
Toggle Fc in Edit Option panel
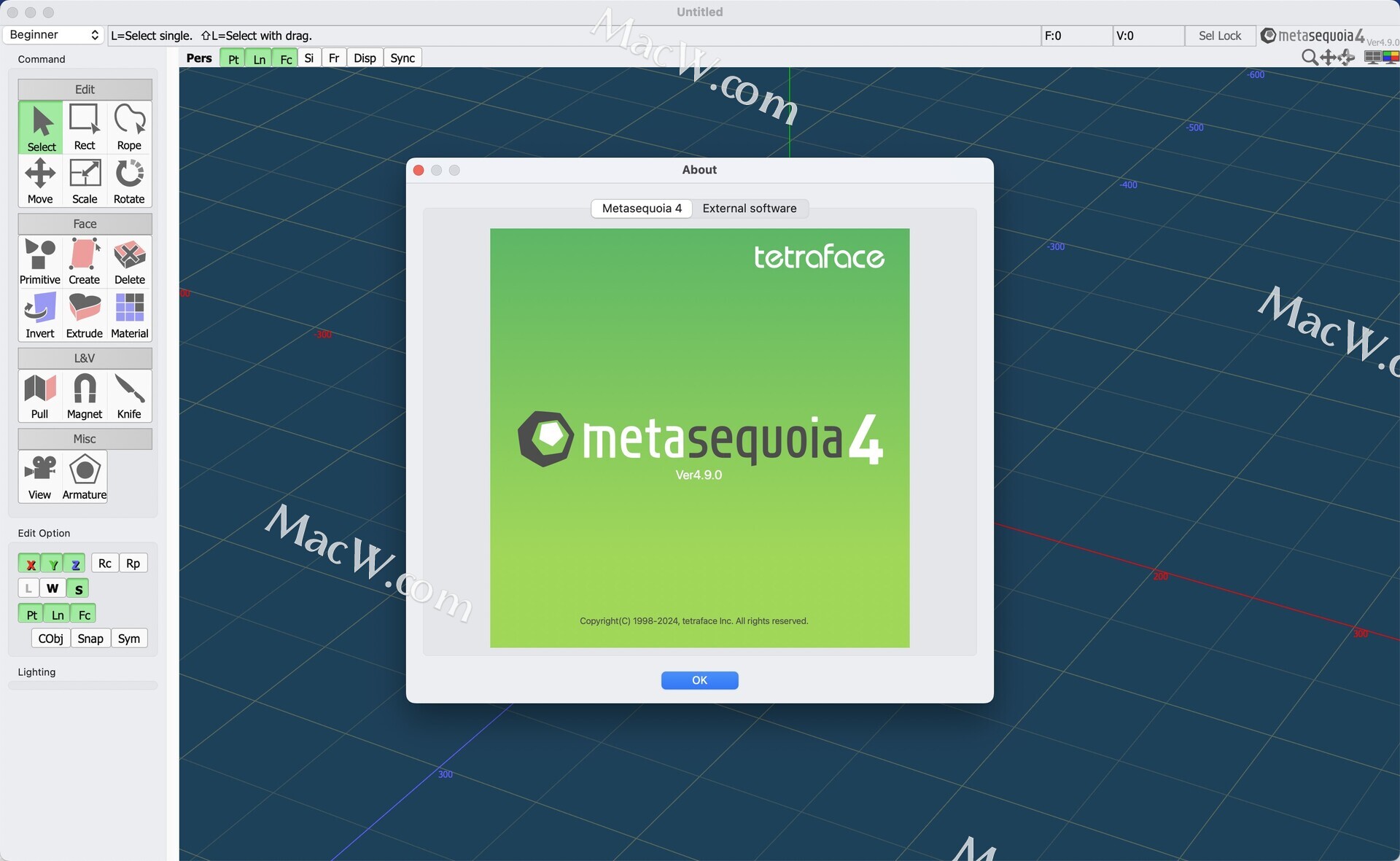click(x=84, y=615)
